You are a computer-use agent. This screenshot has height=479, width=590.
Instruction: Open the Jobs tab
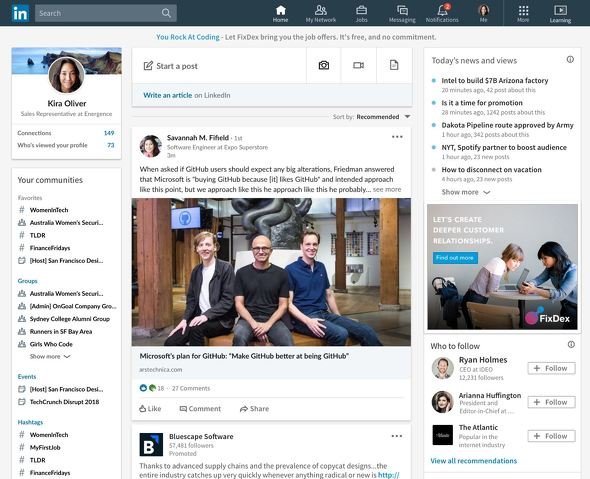coord(361,14)
